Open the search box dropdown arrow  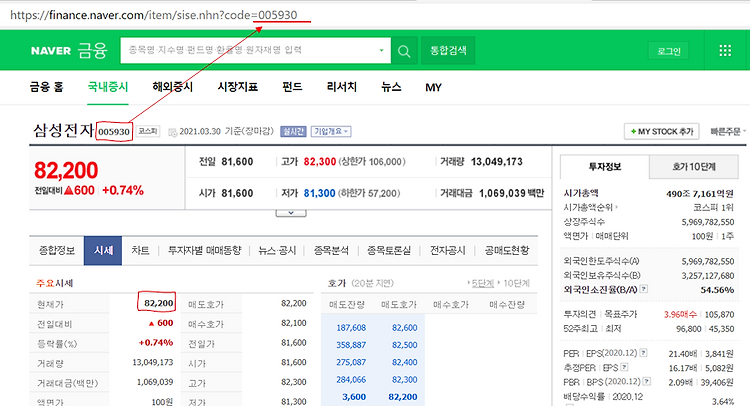pos(381,50)
